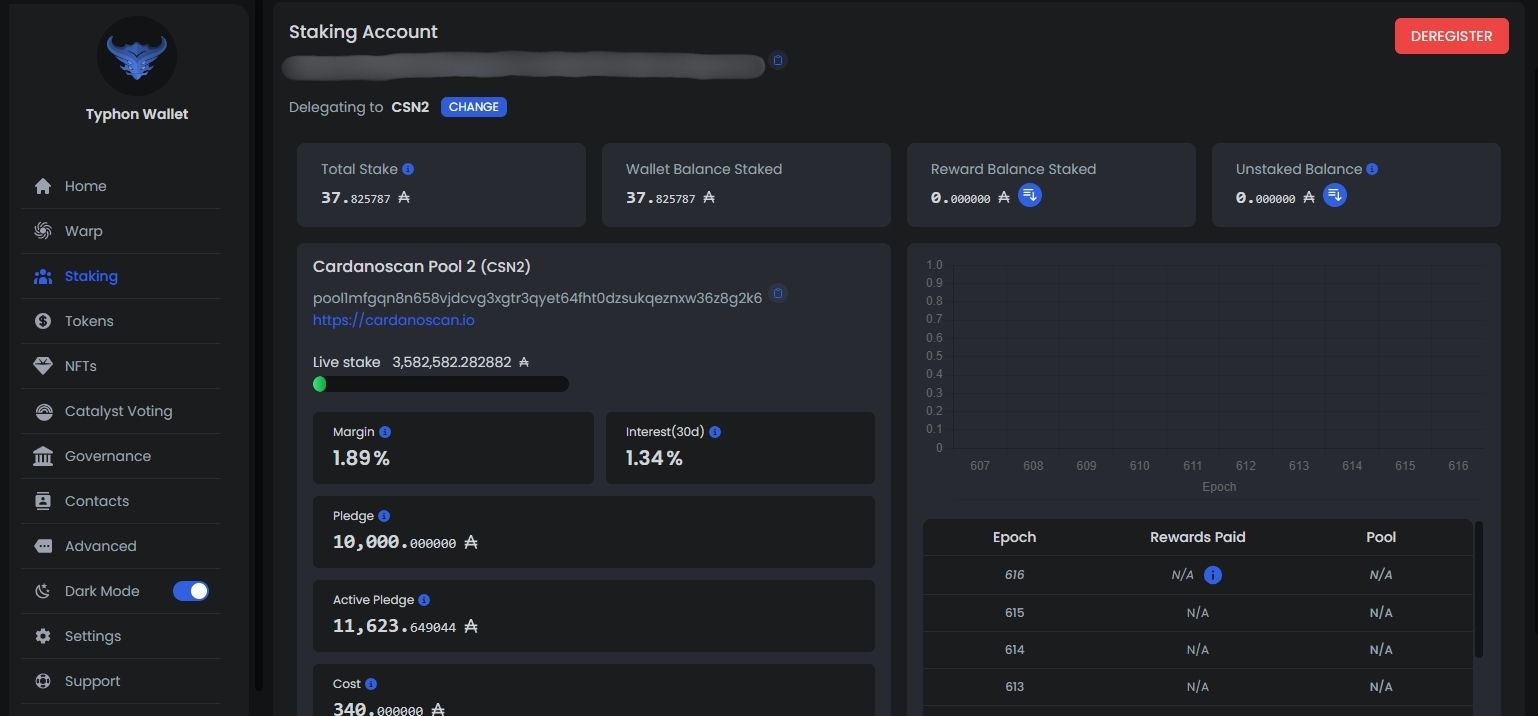Open the Home page

click(85, 186)
